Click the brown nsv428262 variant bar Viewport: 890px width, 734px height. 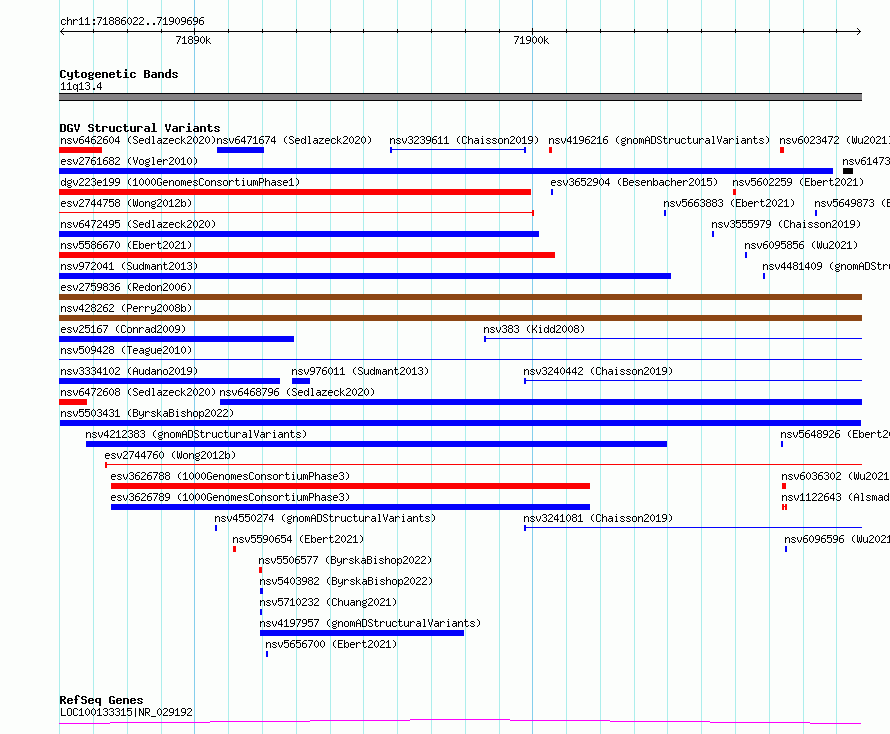[x=460, y=318]
